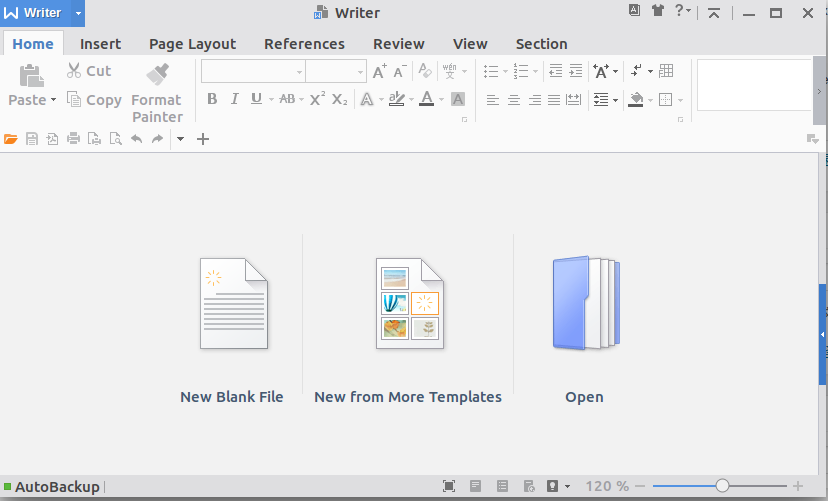
Task: Open the References tab
Action: [x=304, y=44]
